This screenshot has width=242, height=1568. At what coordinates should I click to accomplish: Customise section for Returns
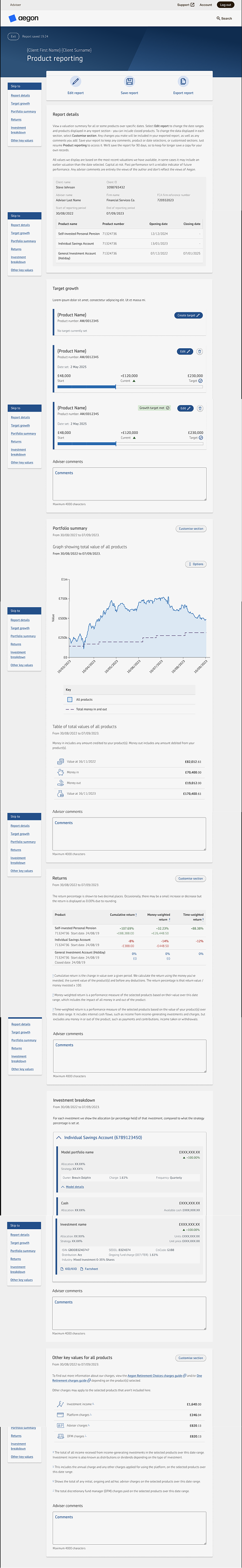pyautogui.click(x=191, y=879)
